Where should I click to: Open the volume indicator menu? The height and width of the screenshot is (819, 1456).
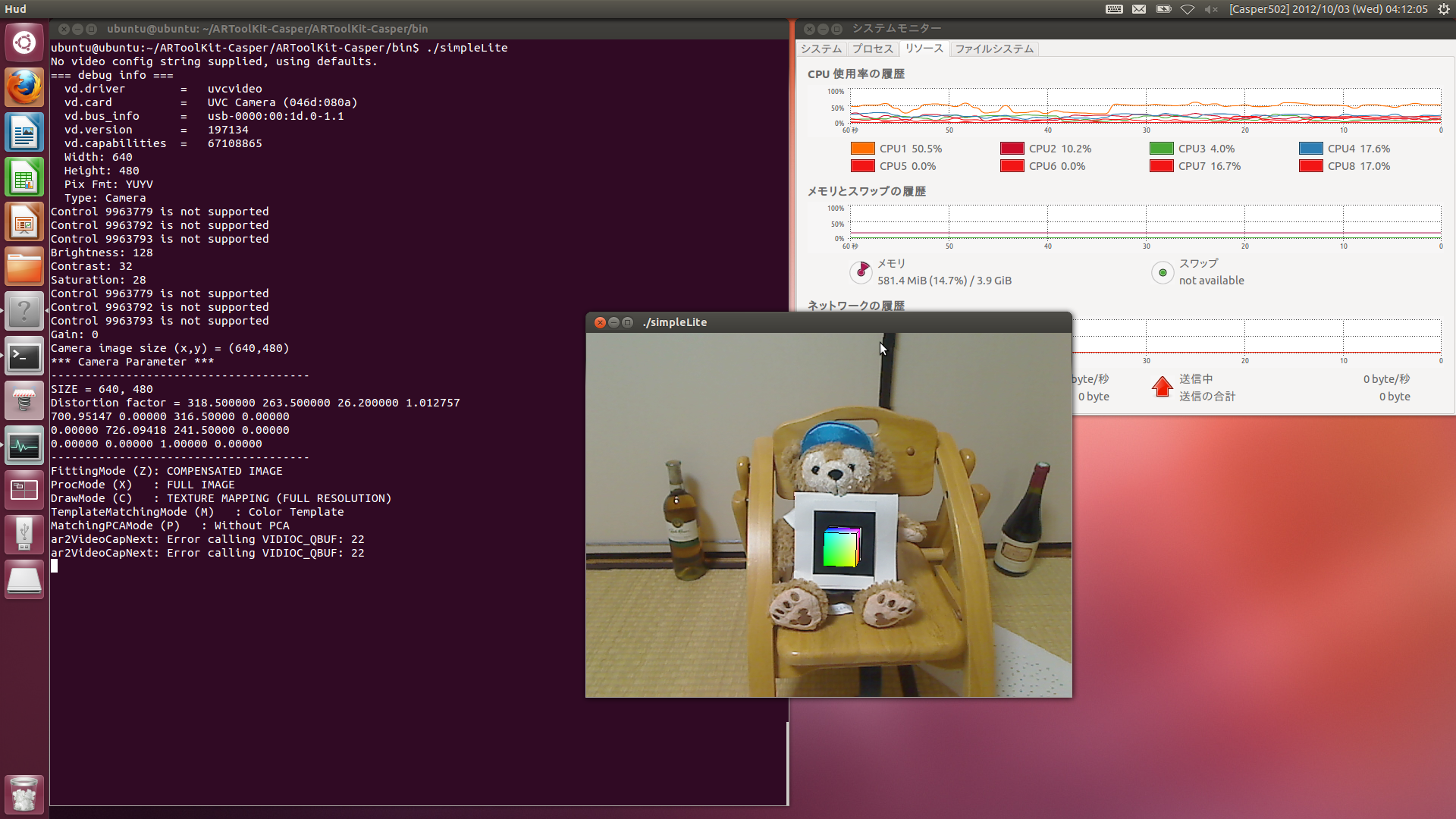click(1211, 9)
